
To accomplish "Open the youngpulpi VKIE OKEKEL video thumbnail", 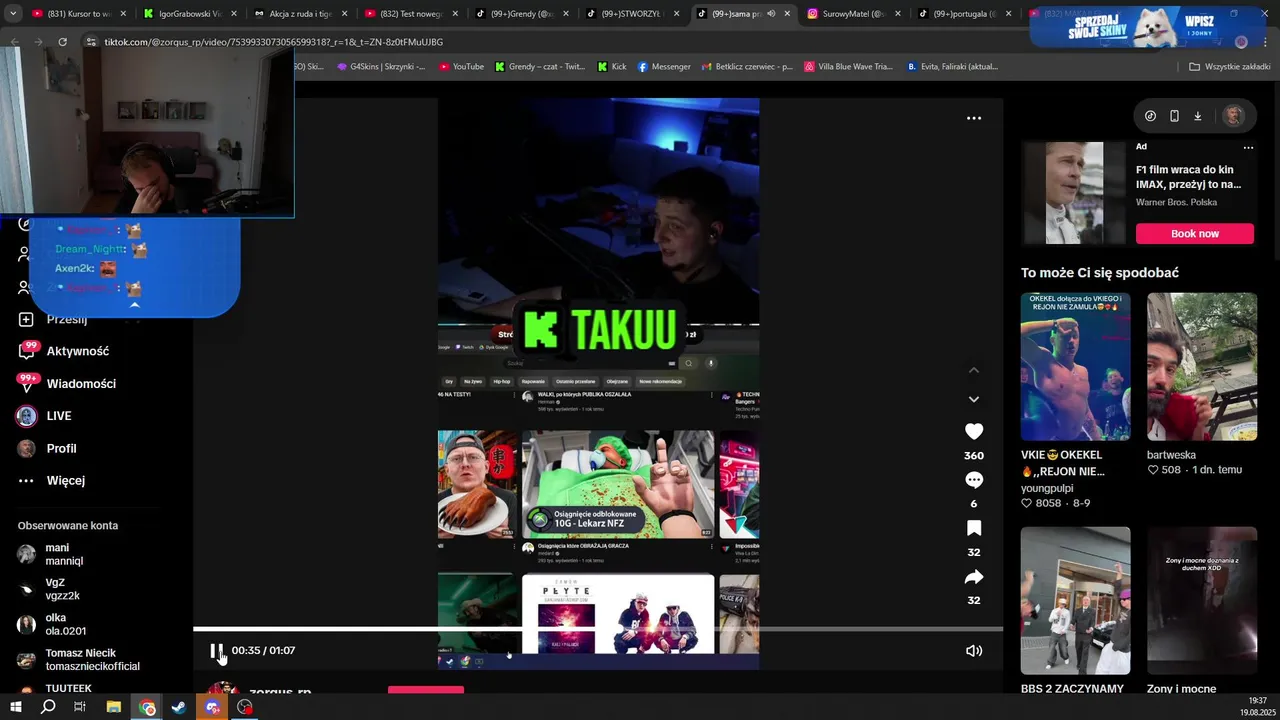I will [x=1075, y=367].
